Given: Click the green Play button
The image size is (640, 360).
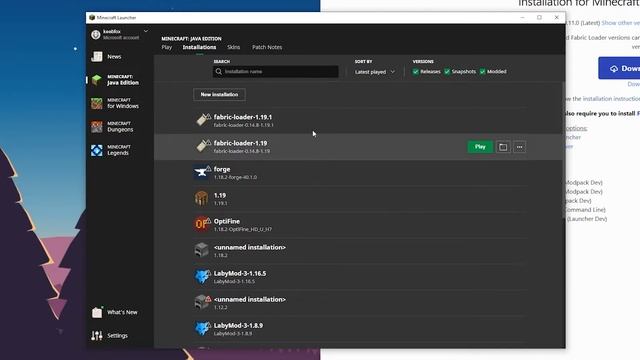Looking at the screenshot, I should coord(480,147).
